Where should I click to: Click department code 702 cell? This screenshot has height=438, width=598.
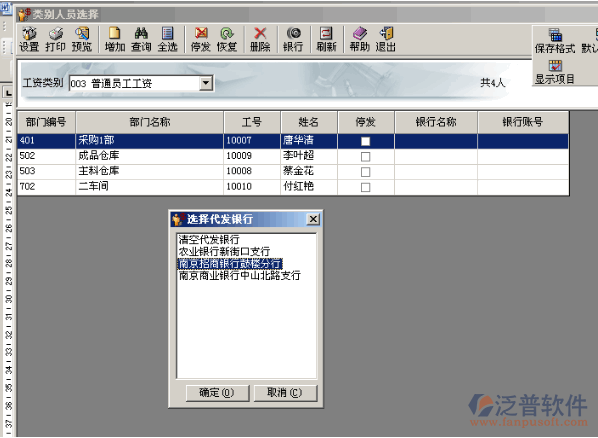(46, 187)
